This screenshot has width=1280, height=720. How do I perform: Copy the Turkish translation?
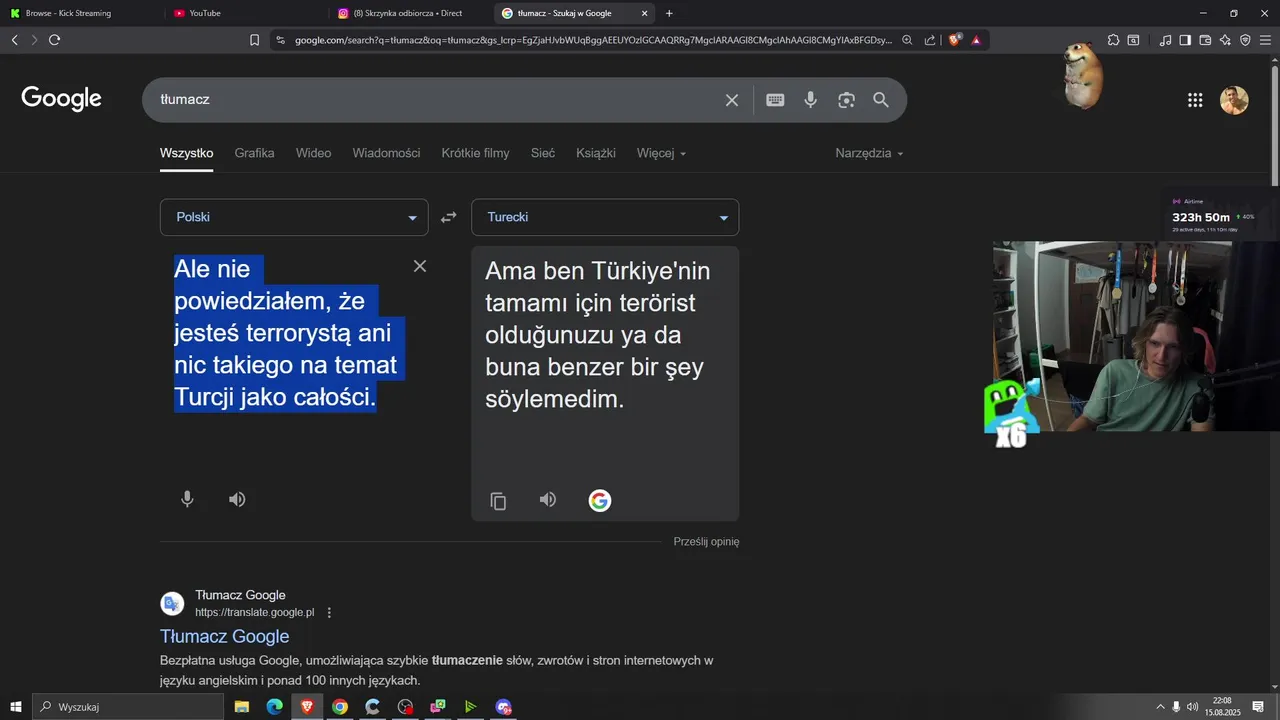[x=498, y=501]
